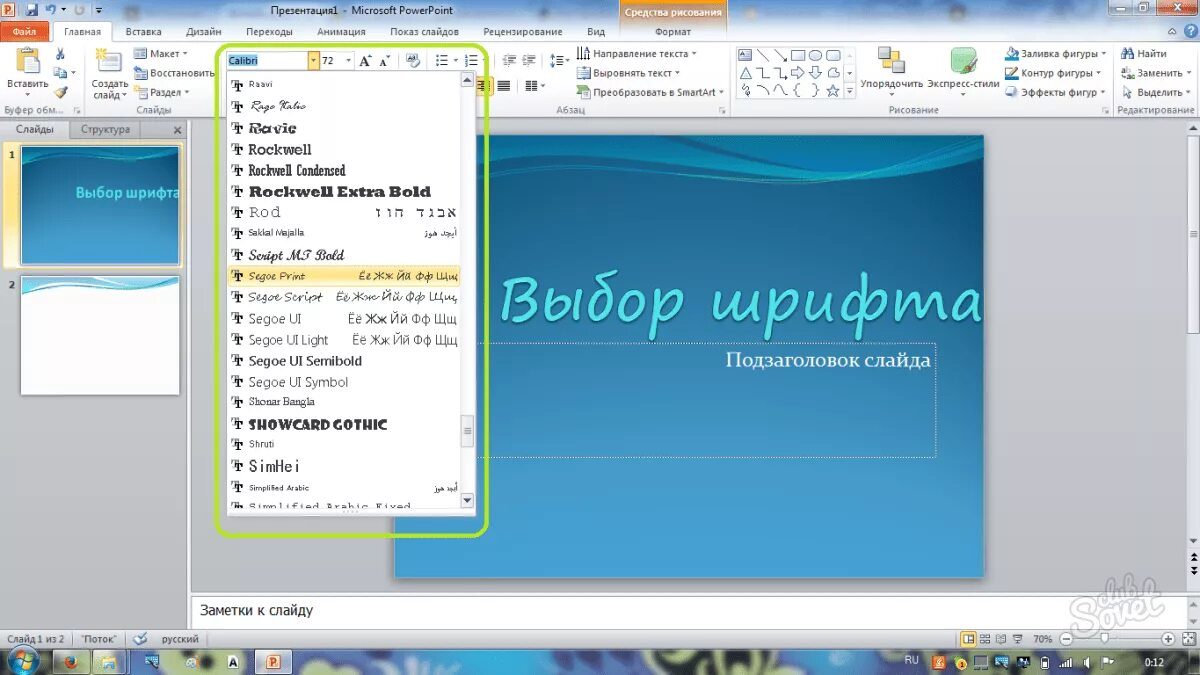This screenshot has height=675, width=1200.
Task: Switch to the Переходы (Transitions) tab
Action: point(269,32)
